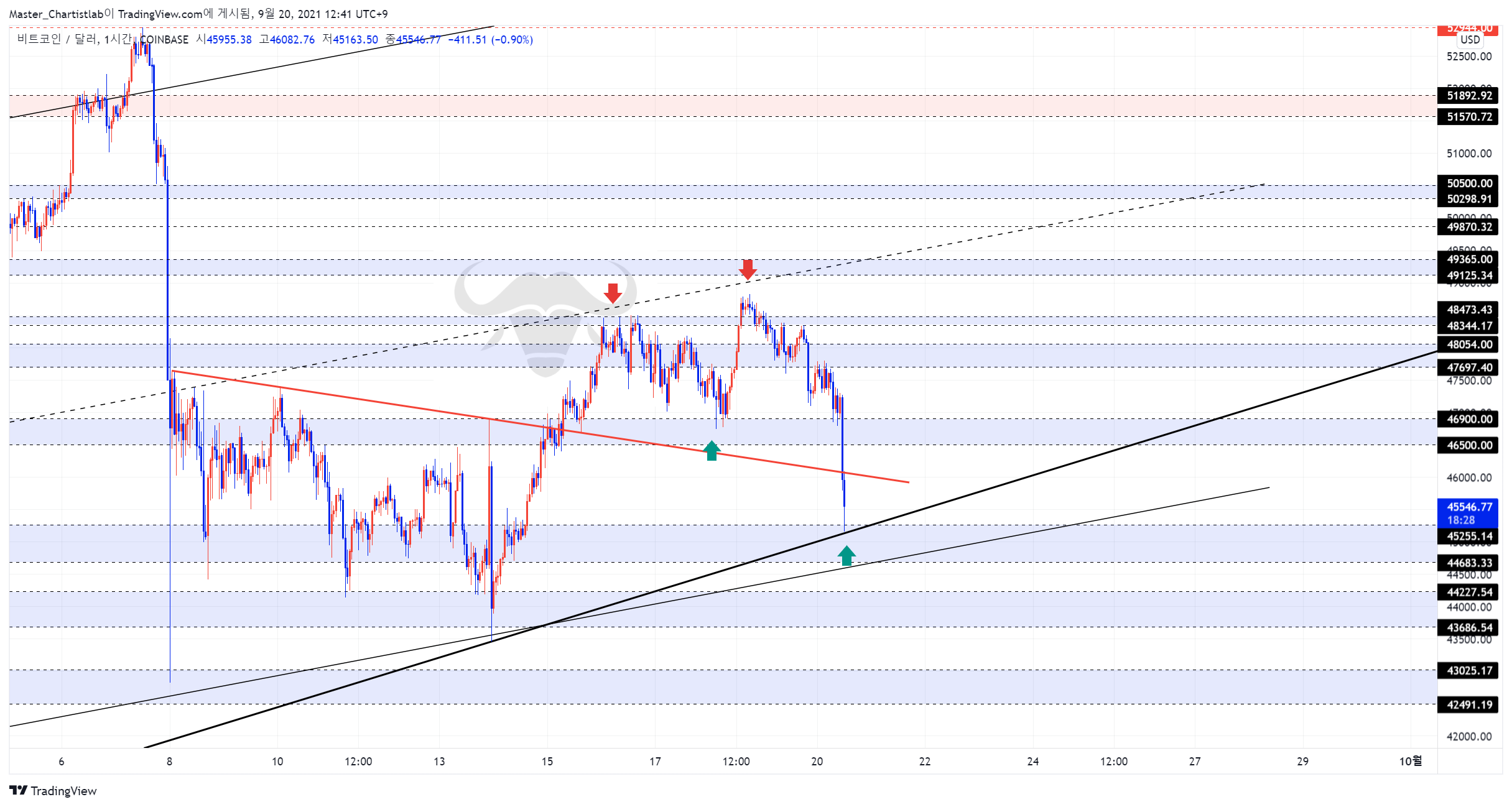This screenshot has height=807, width=1512.
Task: Select the 49365.00 price level label
Action: tap(1468, 259)
